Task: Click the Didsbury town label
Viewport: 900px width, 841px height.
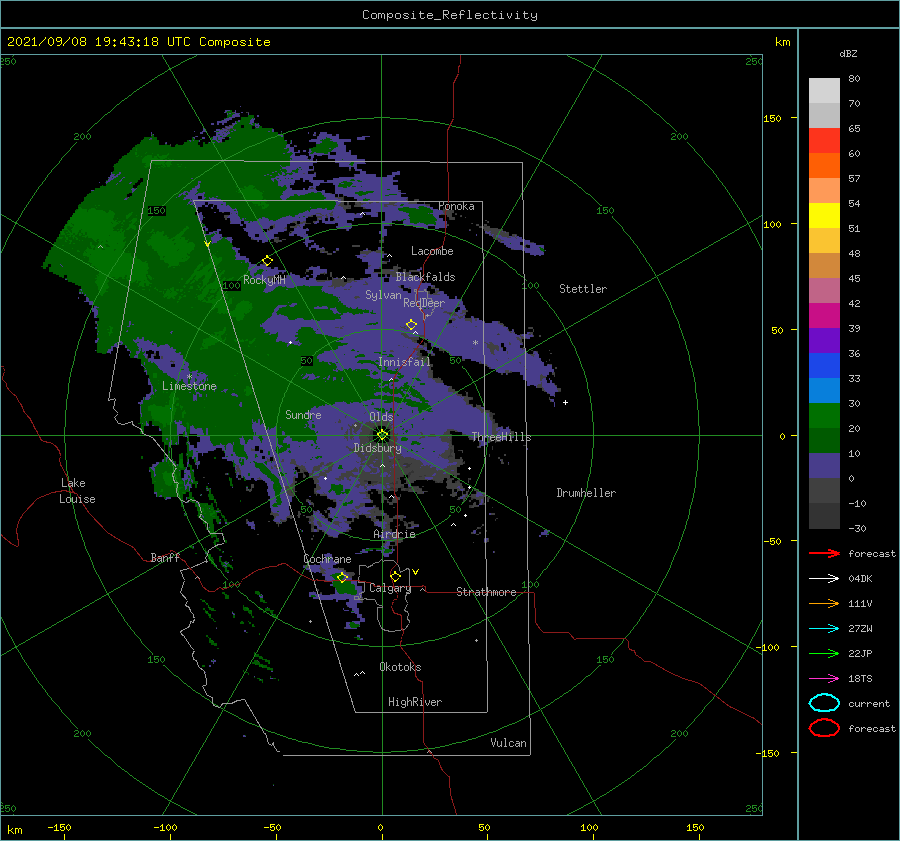Action: pos(378,448)
